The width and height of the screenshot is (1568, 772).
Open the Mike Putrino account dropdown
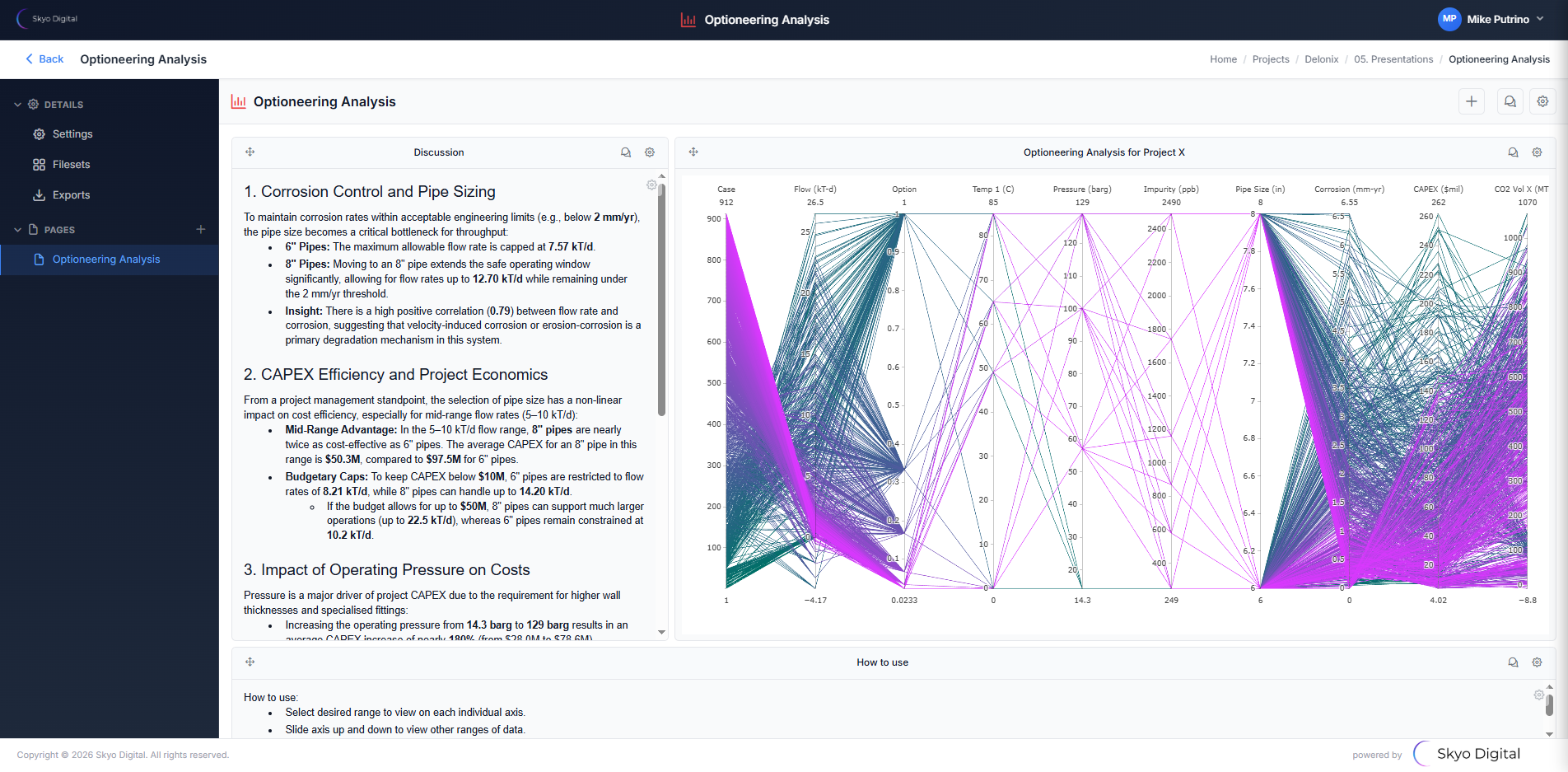(x=1491, y=19)
